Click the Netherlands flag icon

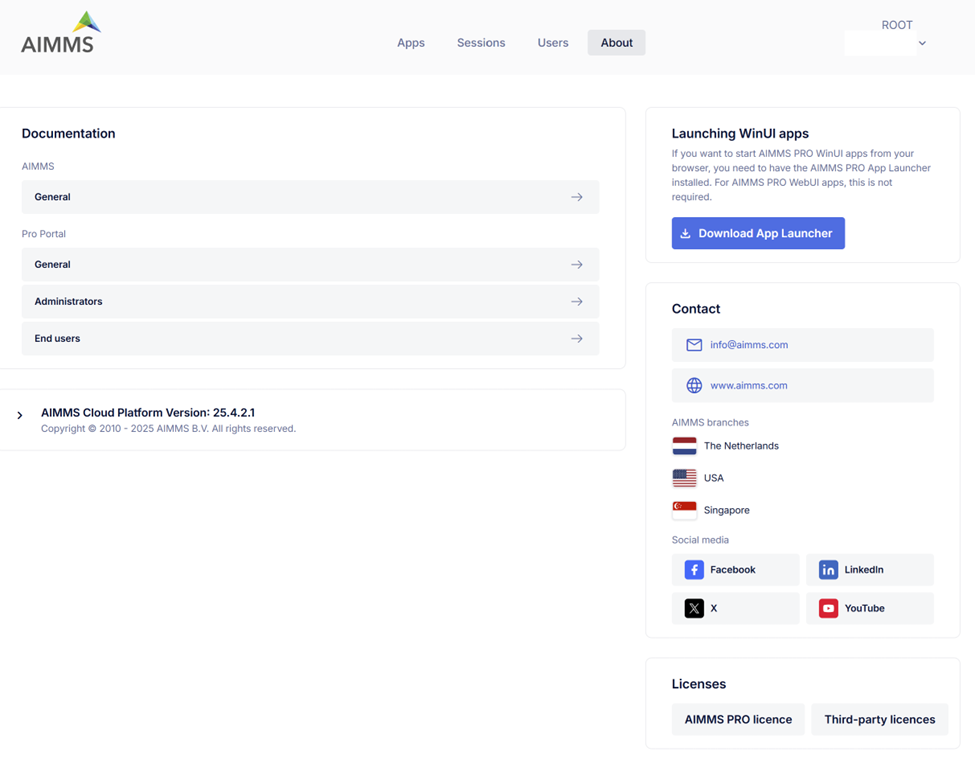(684, 446)
